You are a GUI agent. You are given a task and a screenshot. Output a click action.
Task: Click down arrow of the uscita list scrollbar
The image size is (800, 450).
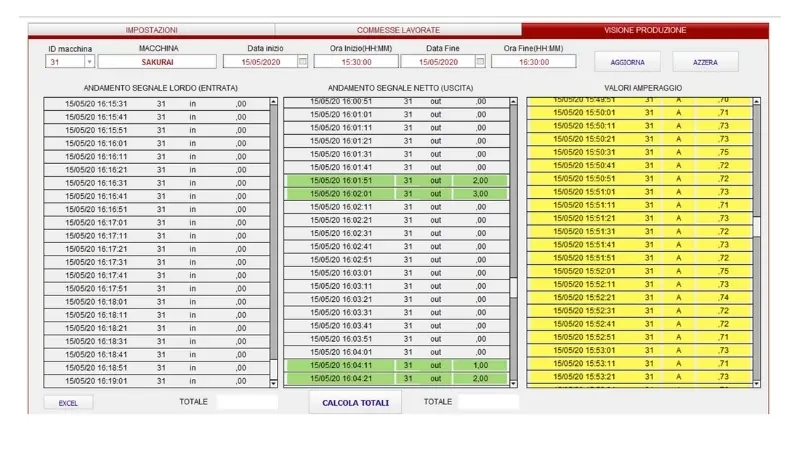click(x=513, y=383)
